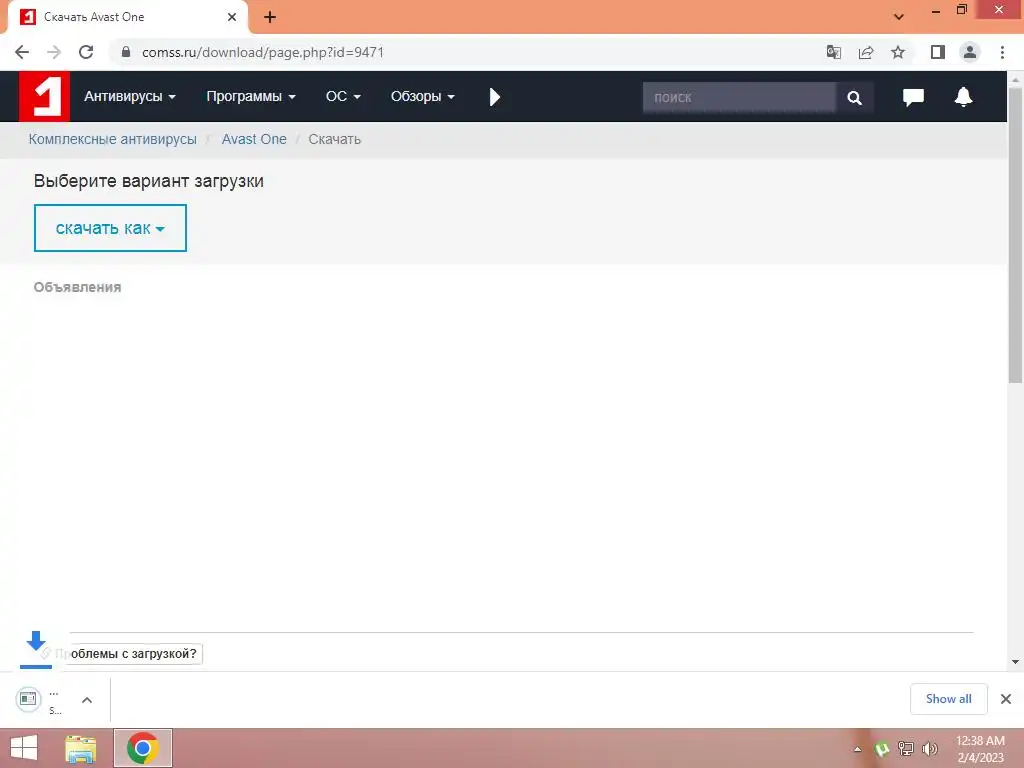The height and width of the screenshot is (768, 1024).
Task: Click the uTorrent tray icon
Action: (x=882, y=749)
